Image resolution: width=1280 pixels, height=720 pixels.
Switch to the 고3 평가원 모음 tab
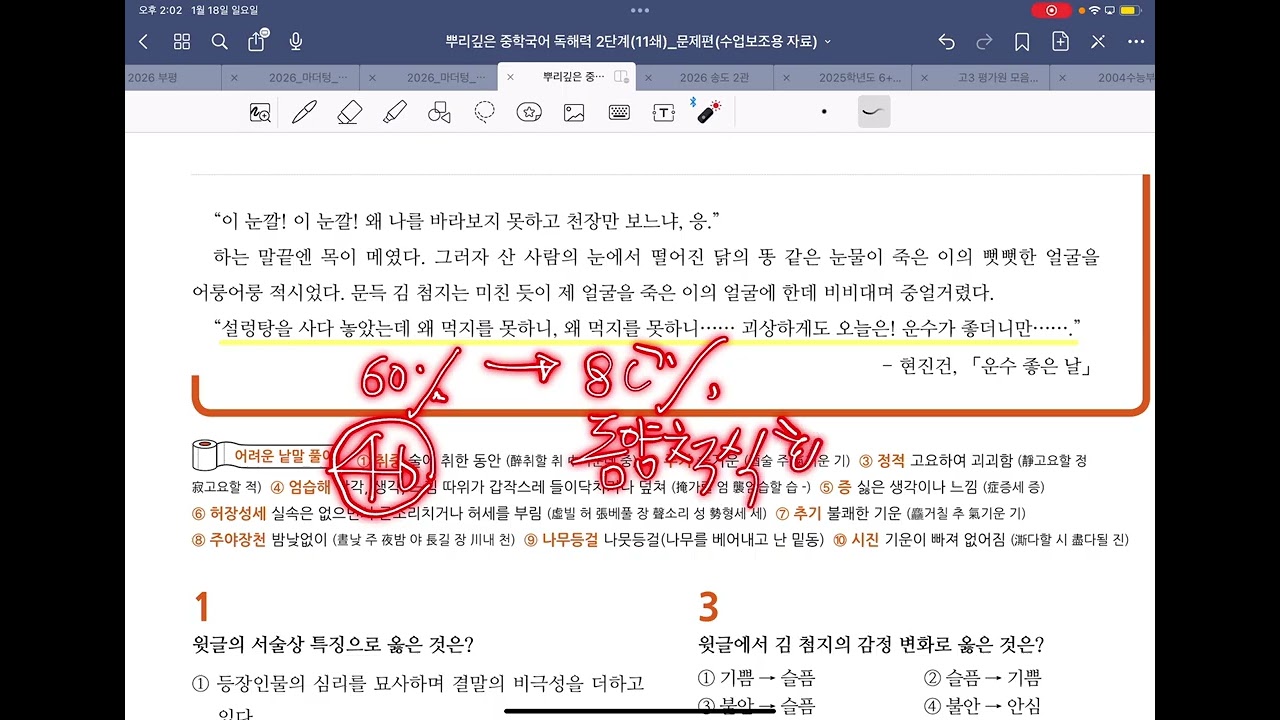(998, 77)
